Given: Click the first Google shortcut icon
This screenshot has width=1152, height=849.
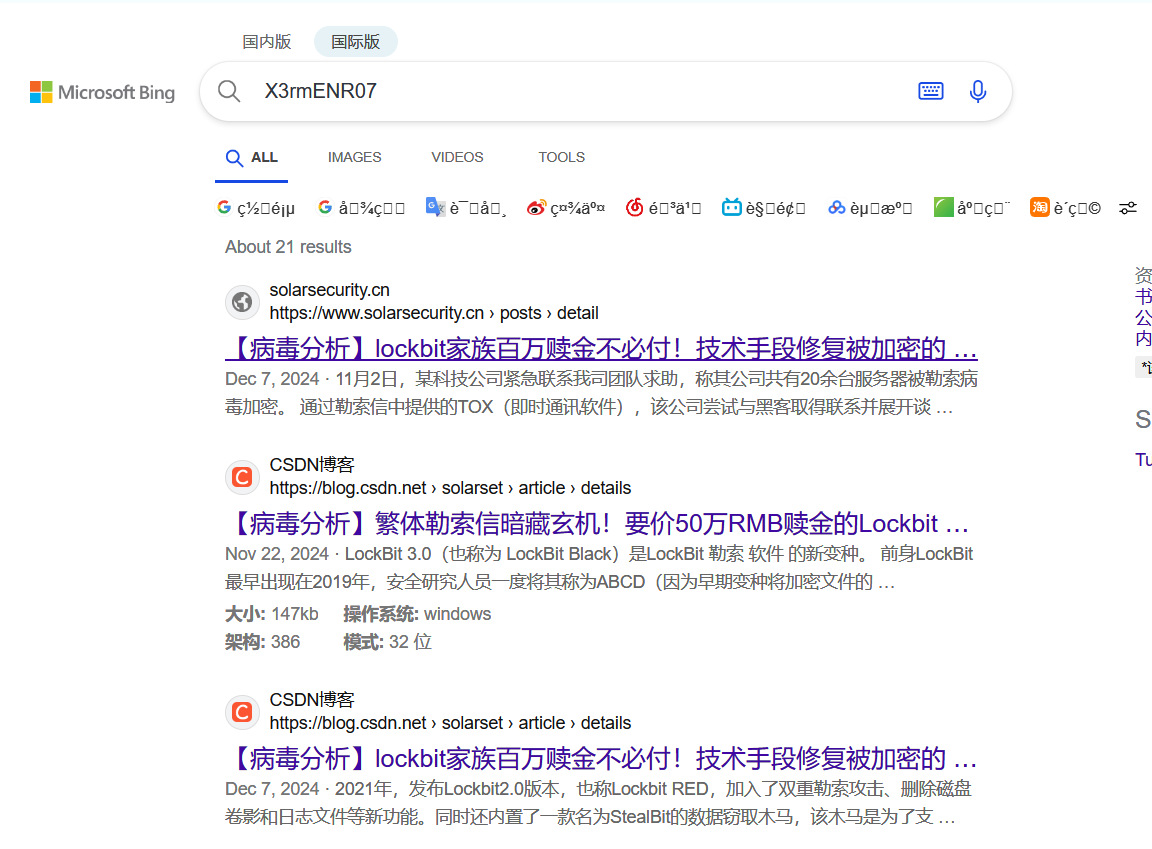Looking at the screenshot, I should pos(224,208).
